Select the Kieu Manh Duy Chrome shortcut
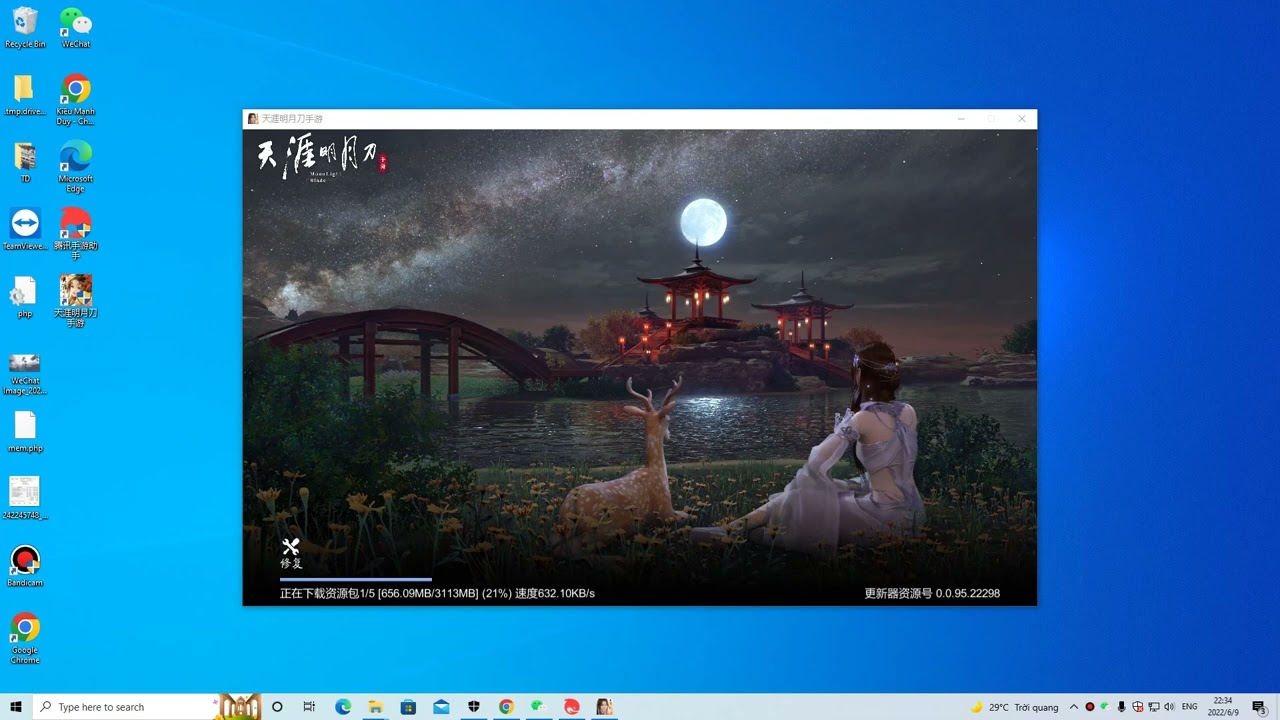Screen dimensions: 1280x720 tap(76, 100)
